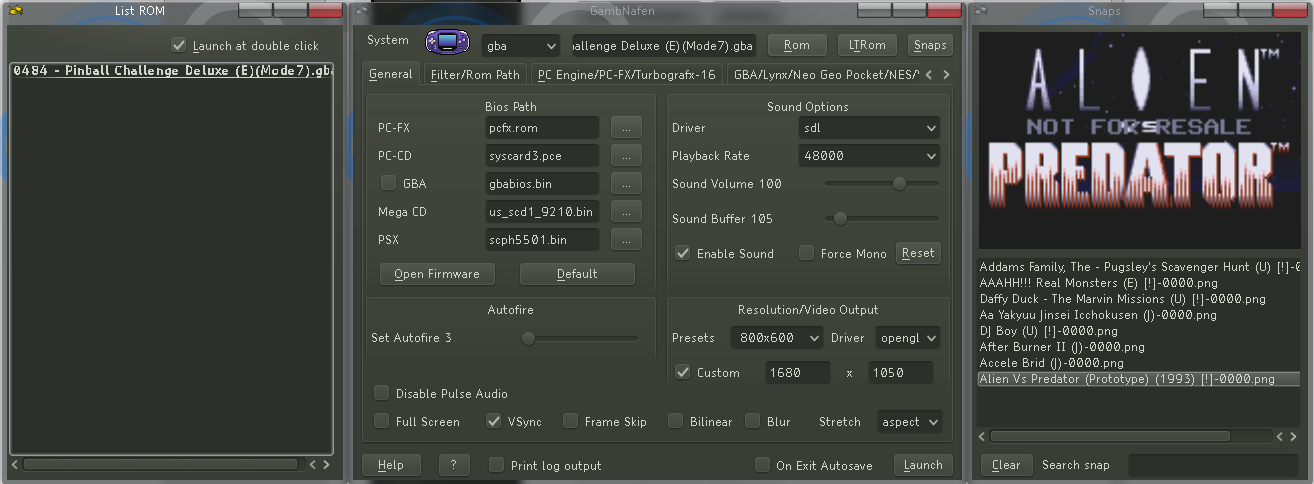Image resolution: width=1314 pixels, height=484 pixels.
Task: Click the LTRom button
Action: [x=867, y=45]
